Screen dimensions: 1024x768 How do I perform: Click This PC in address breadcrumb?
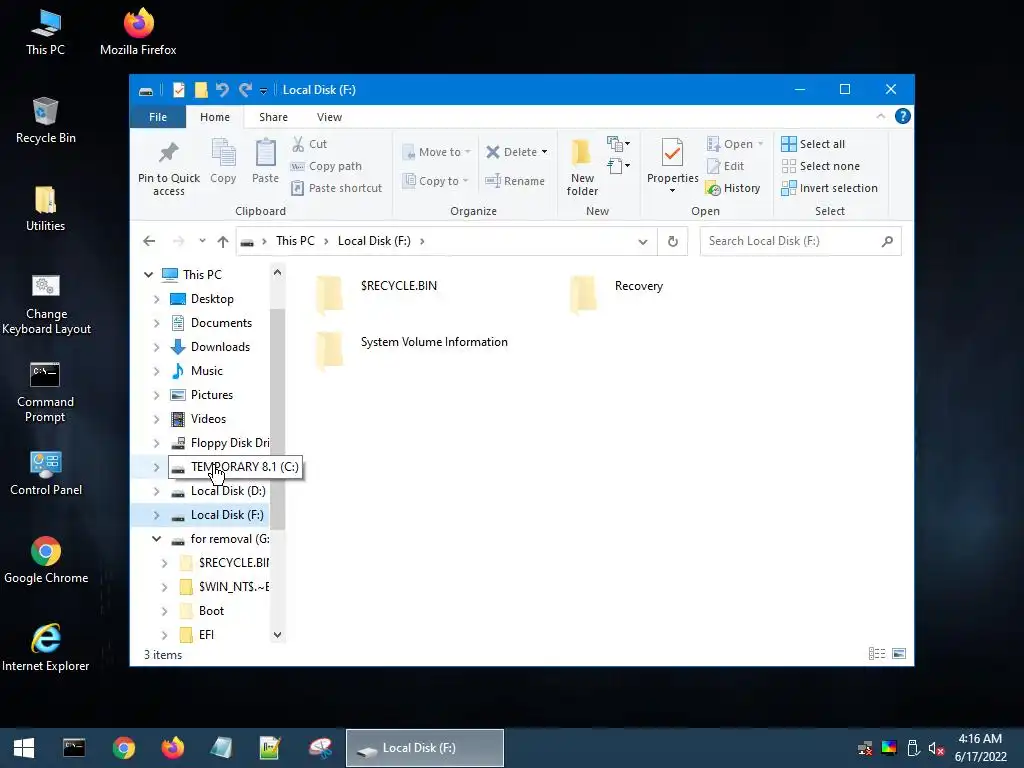(x=295, y=241)
